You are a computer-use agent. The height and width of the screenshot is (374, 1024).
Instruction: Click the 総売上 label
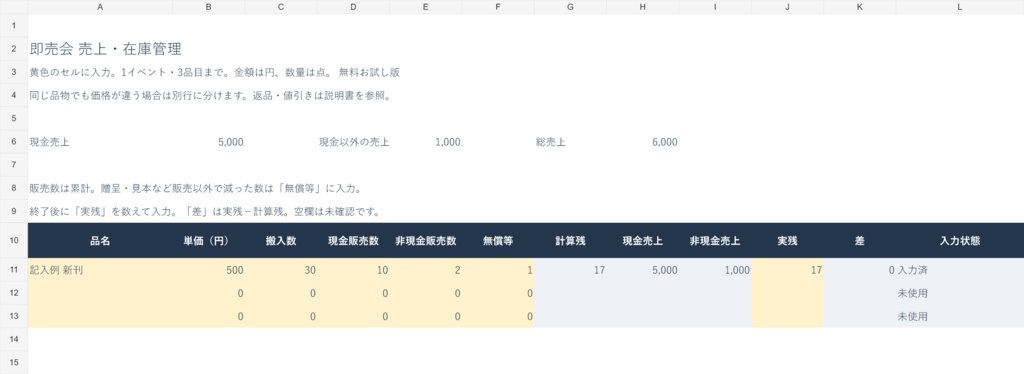(551, 142)
